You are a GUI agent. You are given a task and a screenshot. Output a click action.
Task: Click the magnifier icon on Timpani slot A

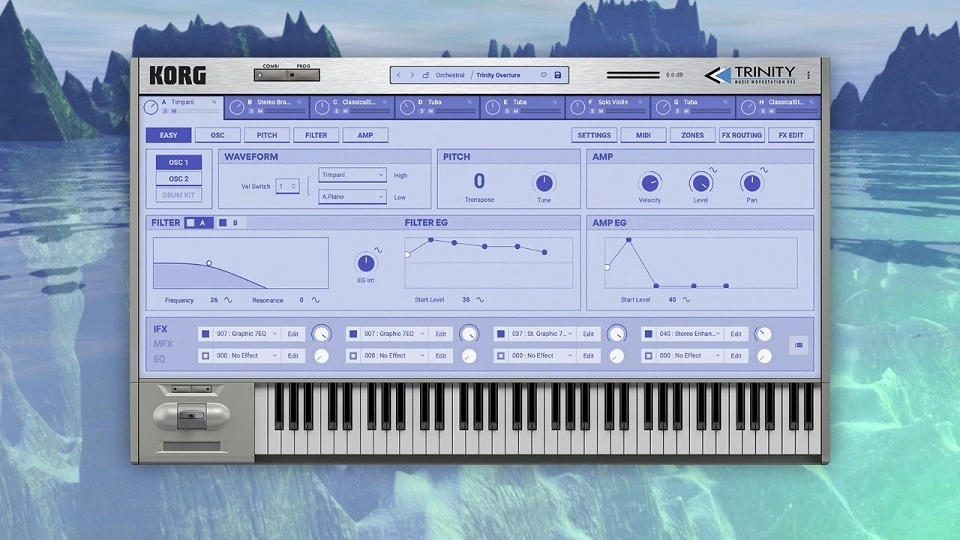pos(214,102)
